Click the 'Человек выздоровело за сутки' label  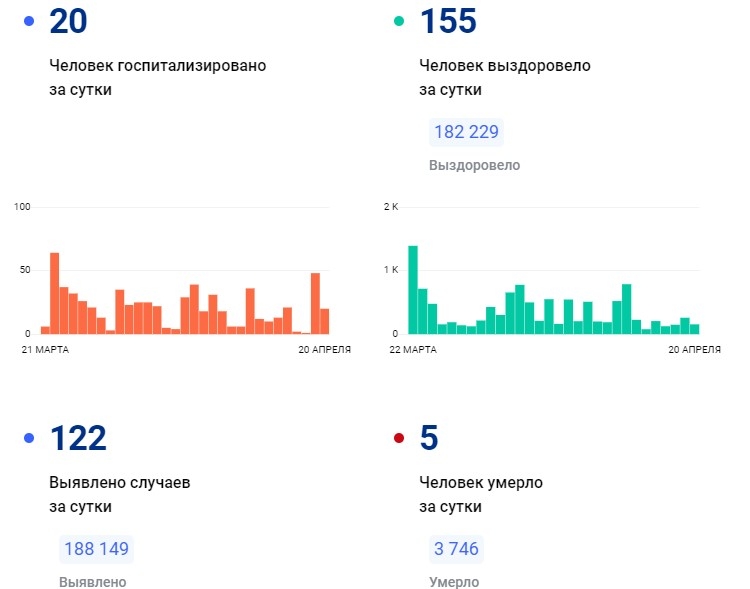point(505,77)
